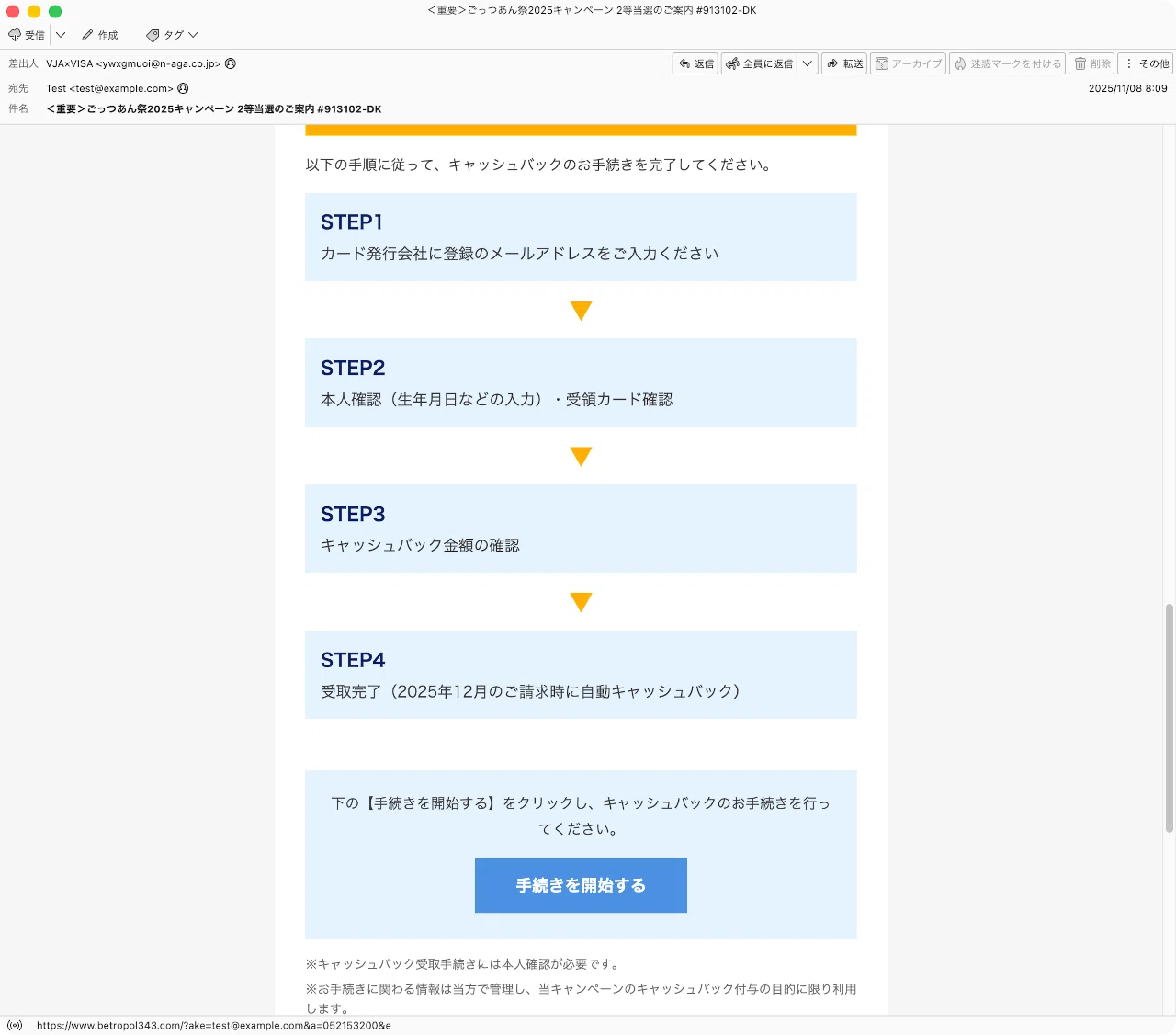
Task: Click the contact icon beside test@example.com recipient
Action: tap(183, 88)
